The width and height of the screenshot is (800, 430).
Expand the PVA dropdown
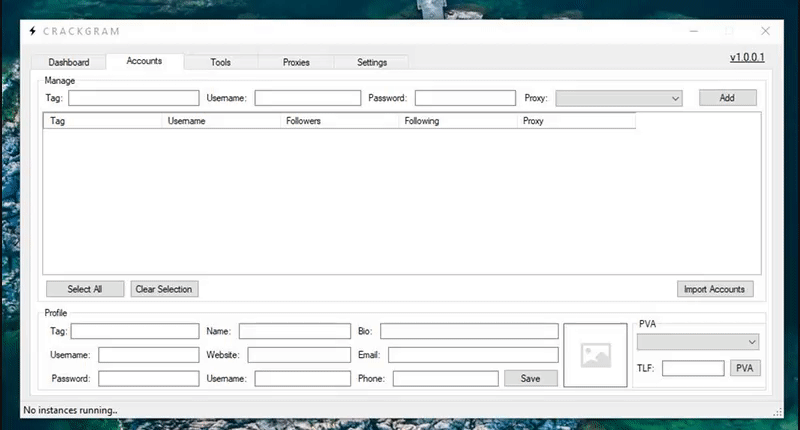[x=697, y=342]
